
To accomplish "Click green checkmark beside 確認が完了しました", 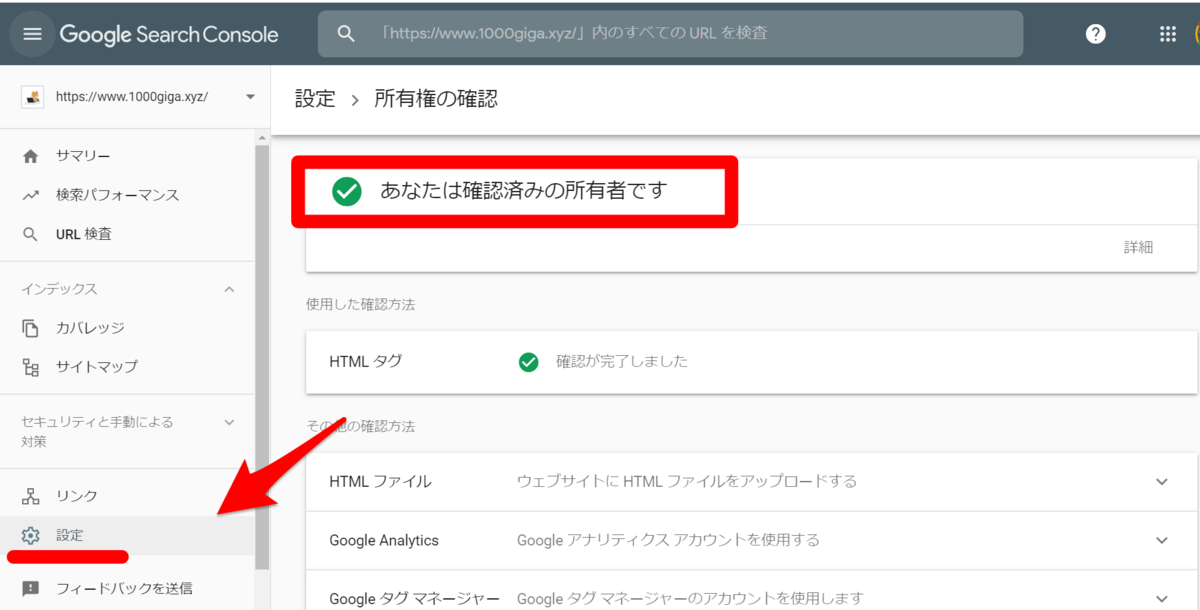I will click(529, 362).
